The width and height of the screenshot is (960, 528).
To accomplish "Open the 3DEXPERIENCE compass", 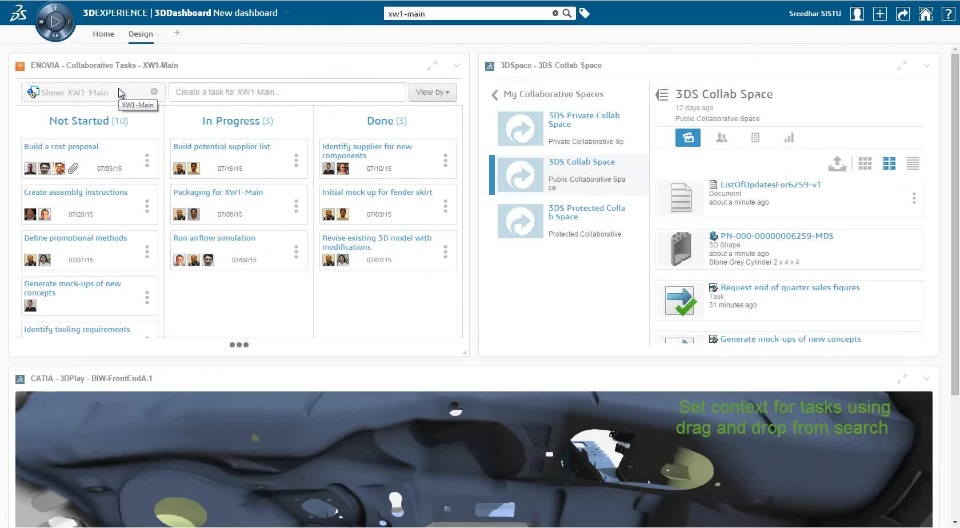I will [x=55, y=22].
